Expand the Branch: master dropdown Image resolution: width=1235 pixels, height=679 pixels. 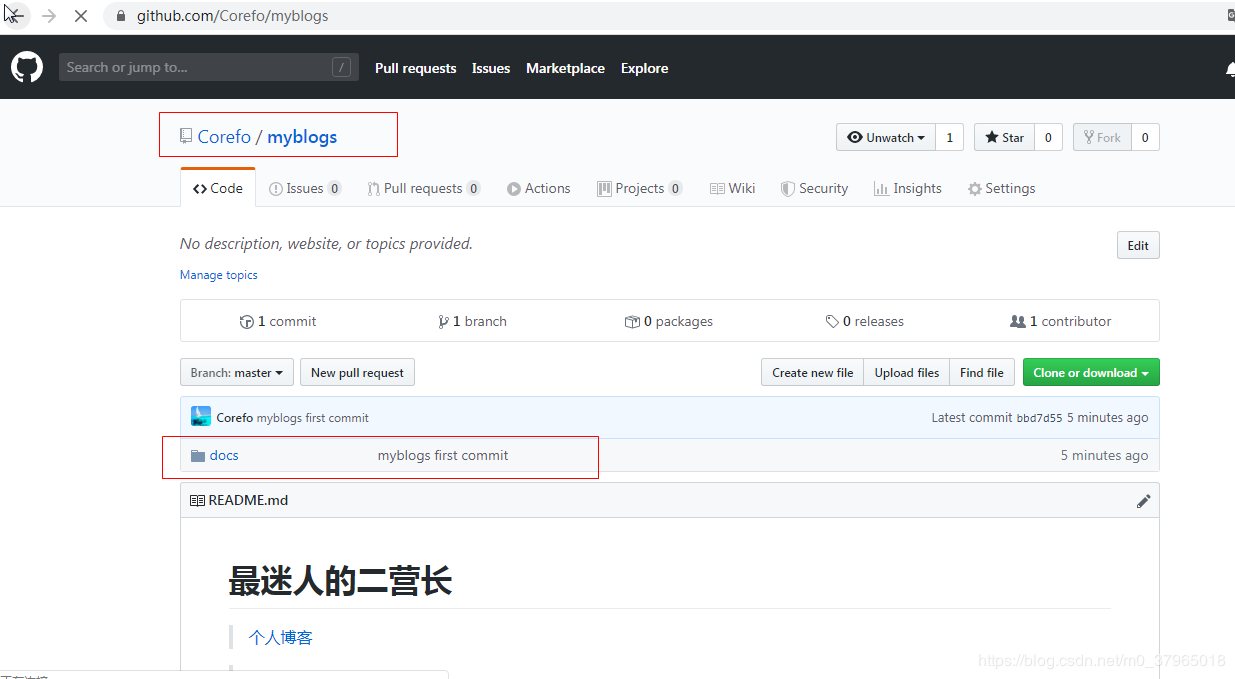(x=237, y=373)
